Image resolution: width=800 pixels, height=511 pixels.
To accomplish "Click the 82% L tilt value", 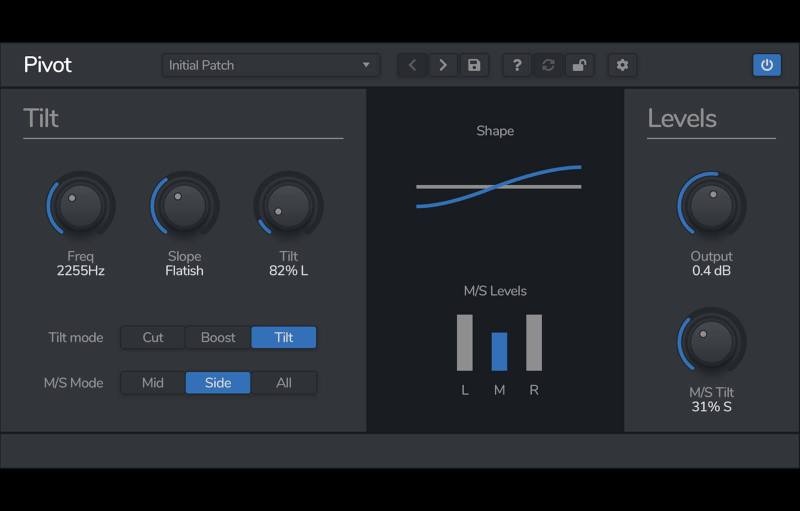I will 289,271.
